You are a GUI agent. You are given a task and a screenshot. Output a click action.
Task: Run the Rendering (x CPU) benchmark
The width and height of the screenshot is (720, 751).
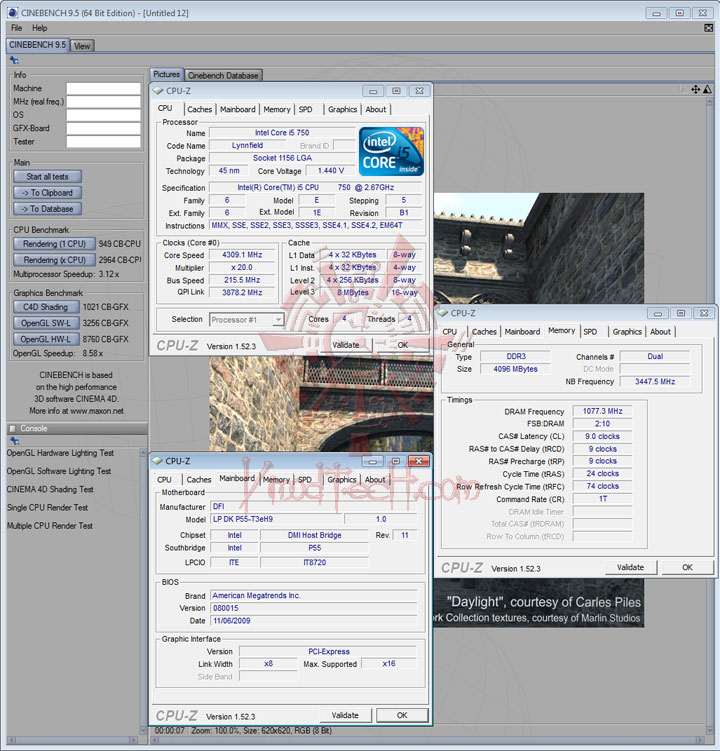tap(54, 260)
